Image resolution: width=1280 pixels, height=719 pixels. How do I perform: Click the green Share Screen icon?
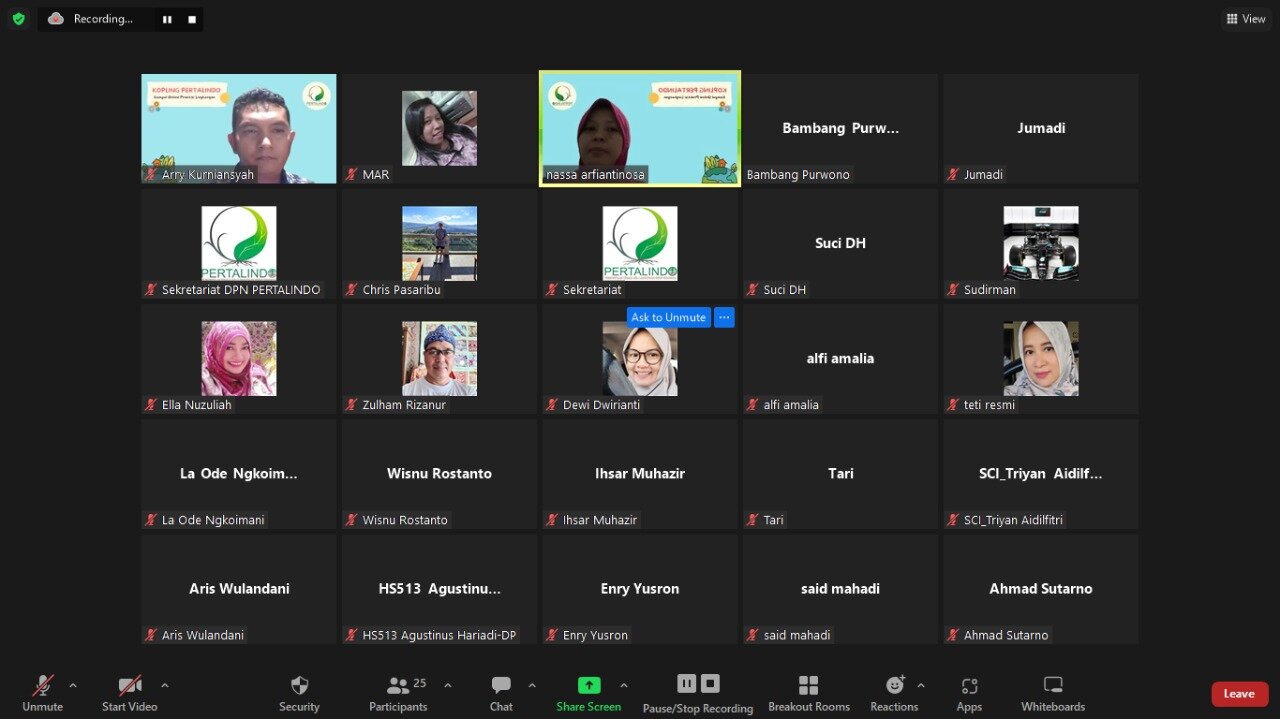coord(589,685)
